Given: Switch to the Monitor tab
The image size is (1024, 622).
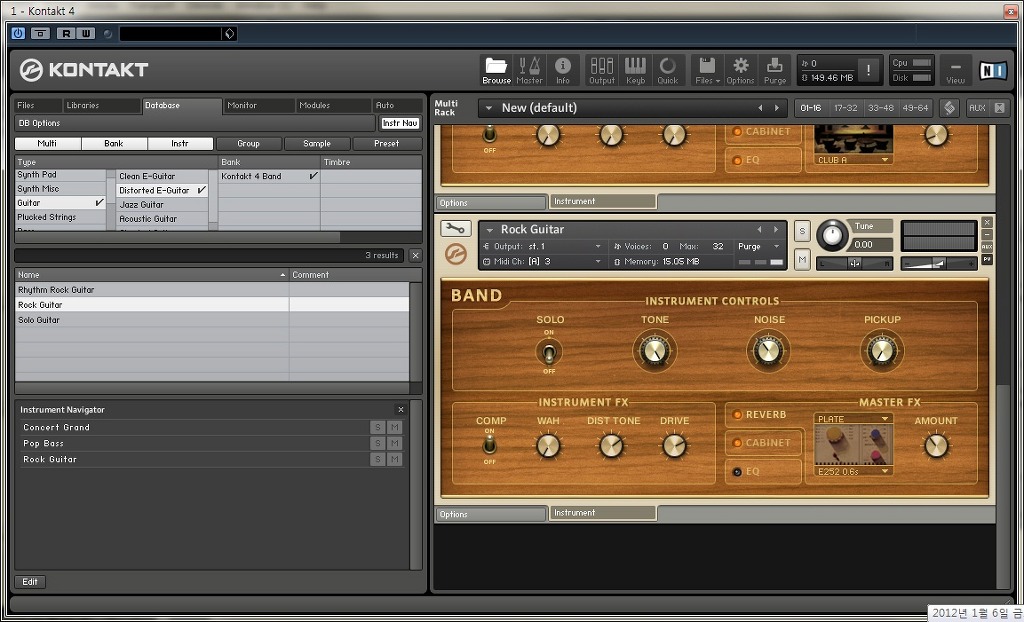Looking at the screenshot, I should pos(259,105).
